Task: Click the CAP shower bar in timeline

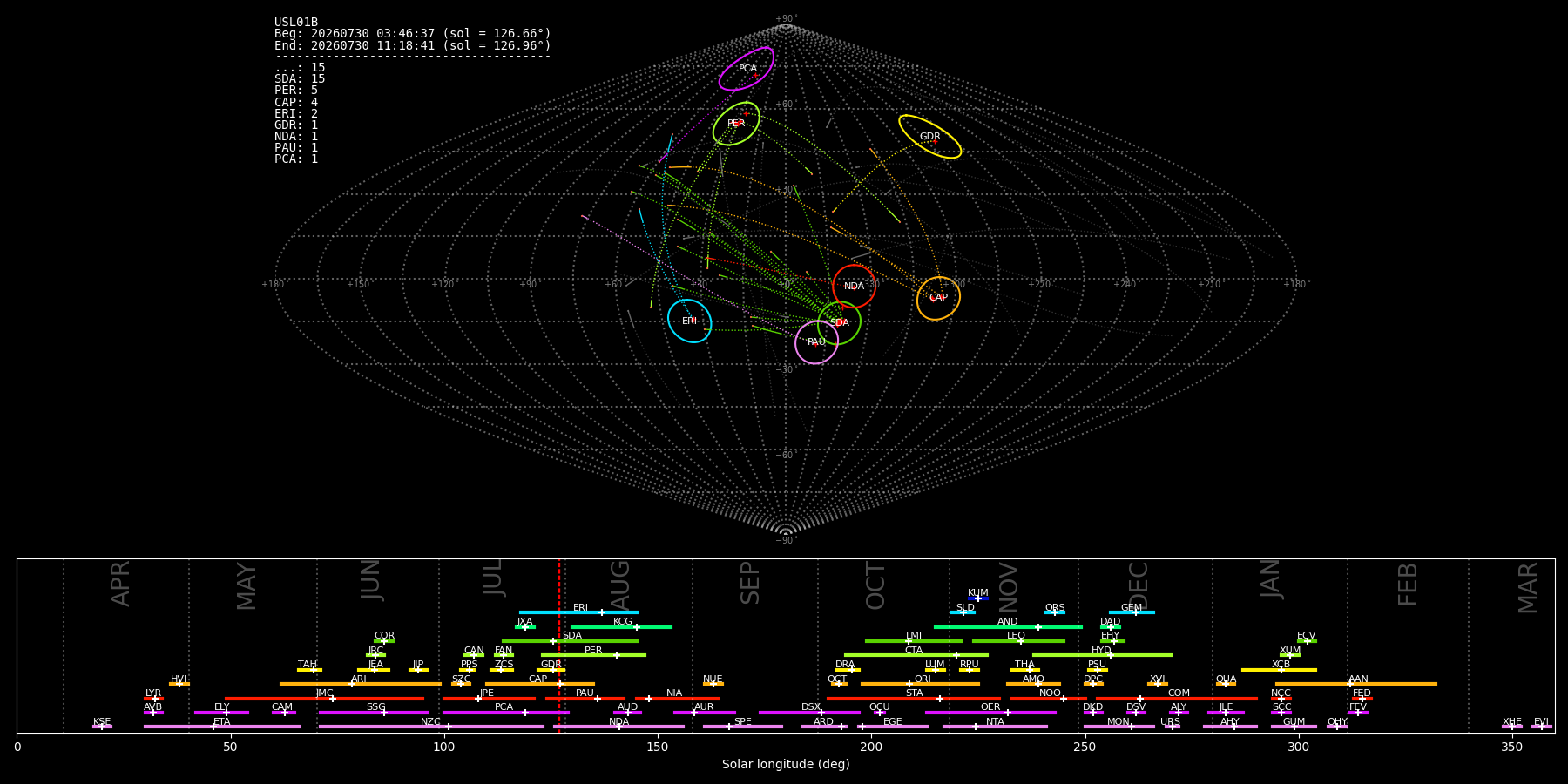Action: [x=540, y=684]
